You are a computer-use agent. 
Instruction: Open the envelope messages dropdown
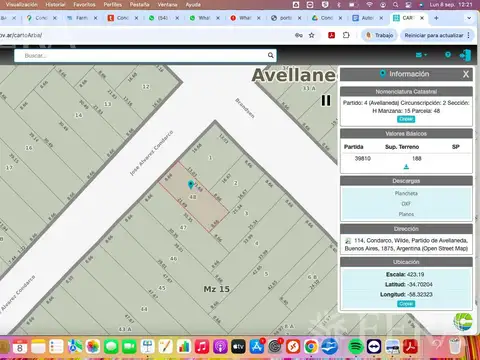tap(421, 55)
